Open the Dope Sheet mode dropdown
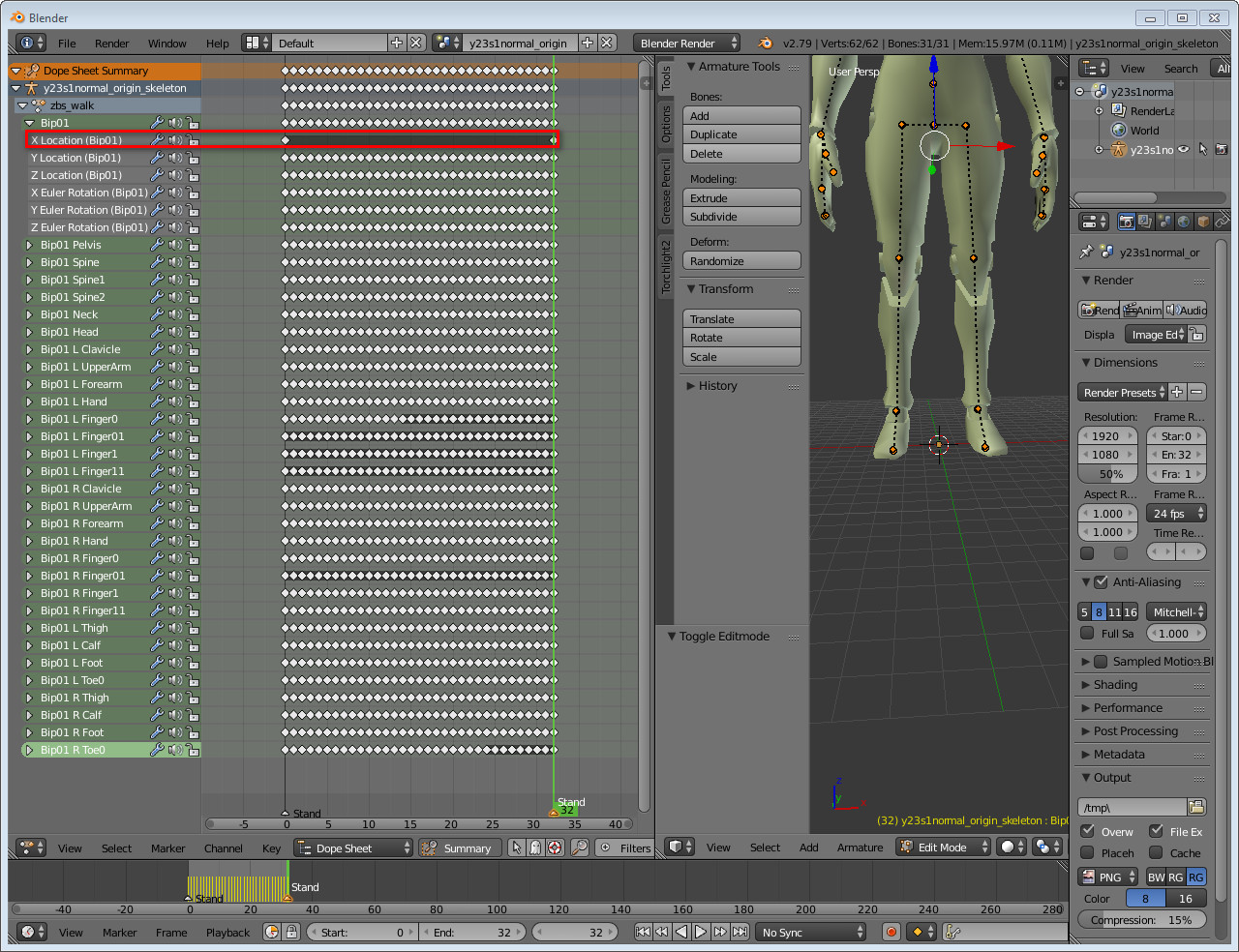The image size is (1239, 952). point(352,848)
